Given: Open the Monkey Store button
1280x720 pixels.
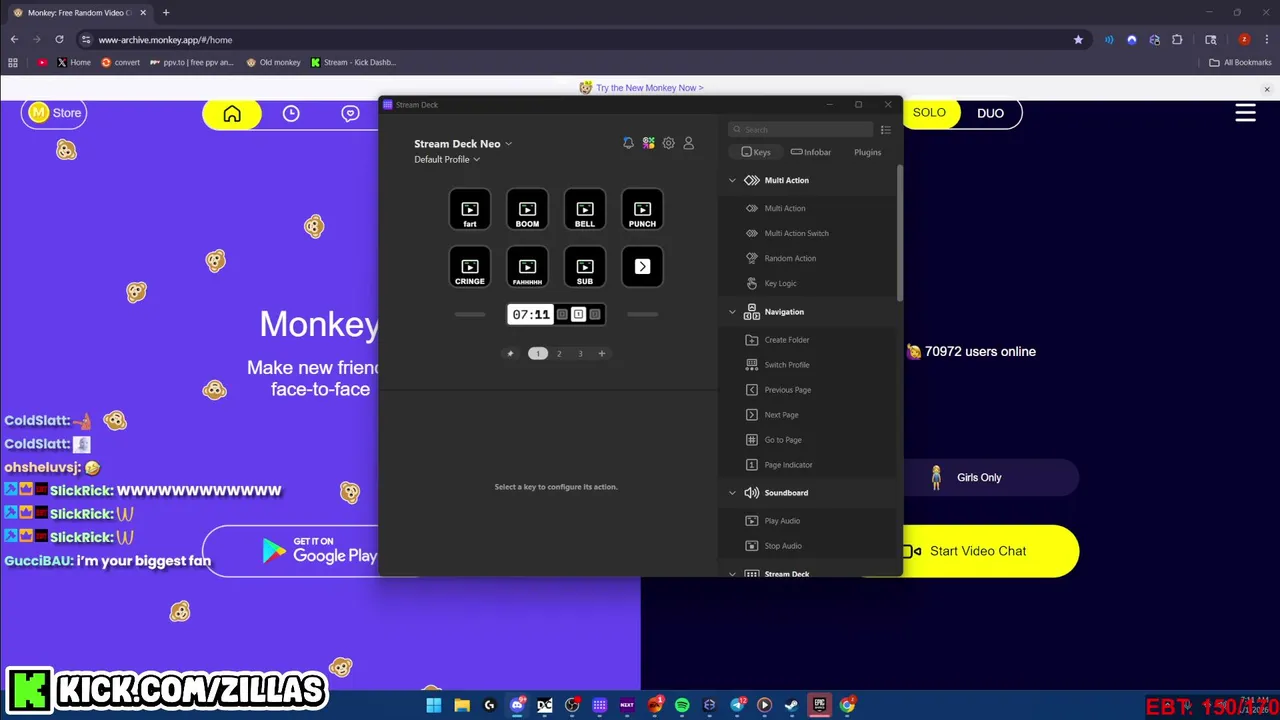Looking at the screenshot, I should point(55,113).
